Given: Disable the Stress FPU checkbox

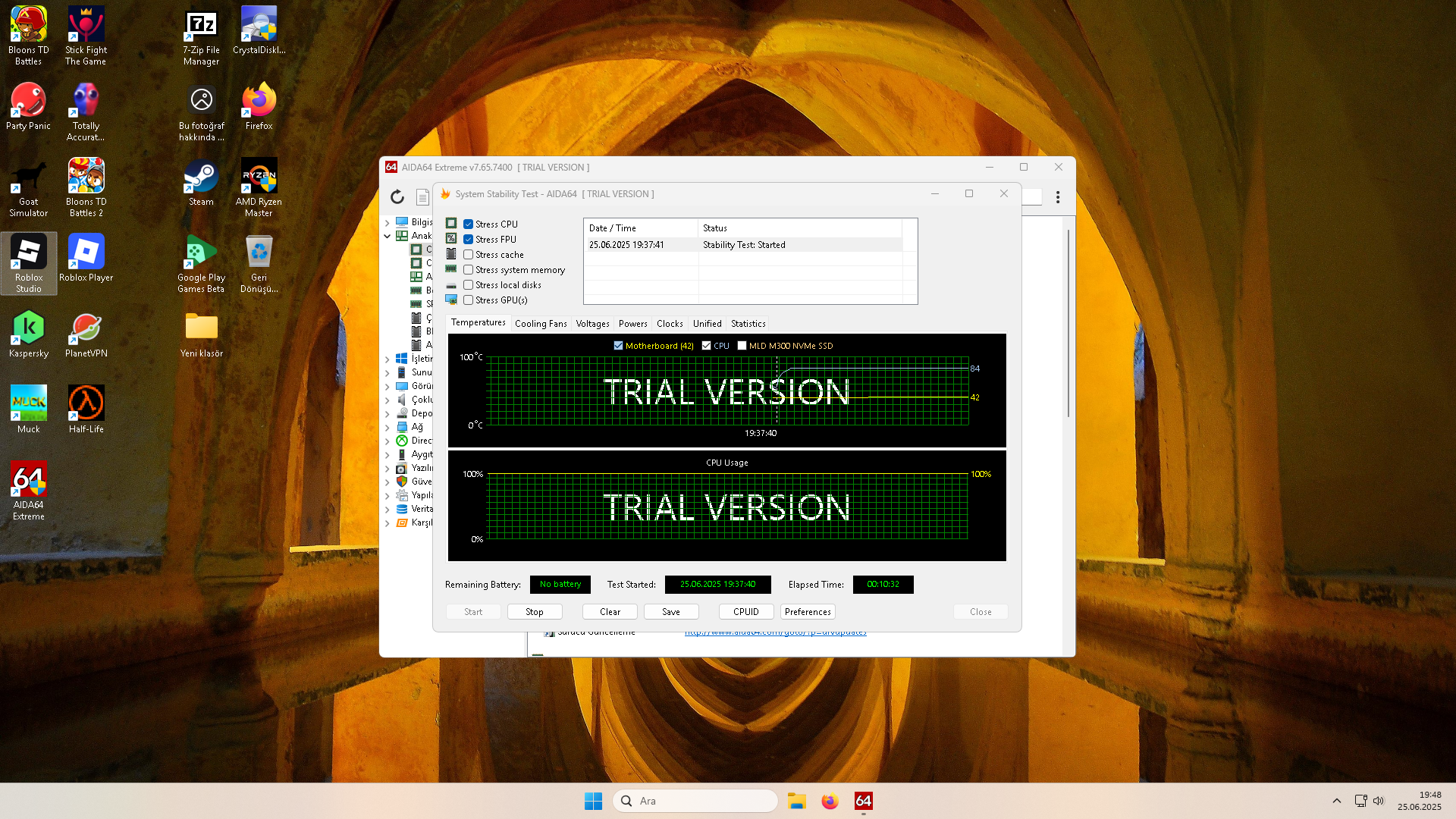Looking at the screenshot, I should (469, 240).
